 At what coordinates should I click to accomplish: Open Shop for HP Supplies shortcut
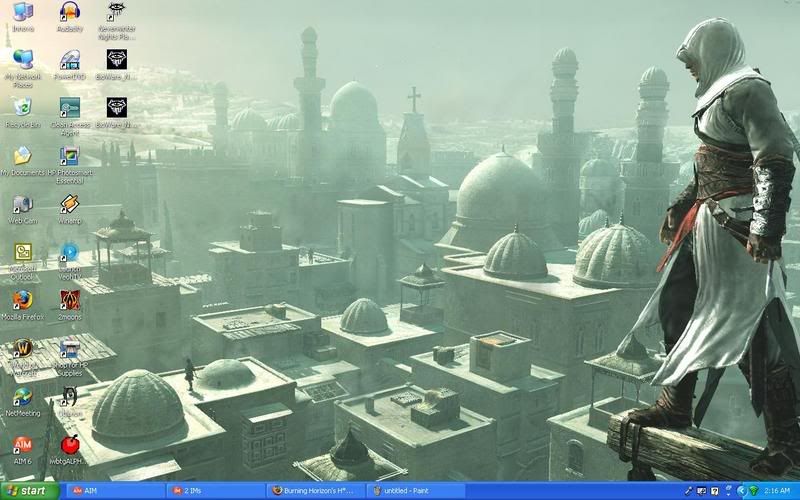pyautogui.click(x=69, y=357)
